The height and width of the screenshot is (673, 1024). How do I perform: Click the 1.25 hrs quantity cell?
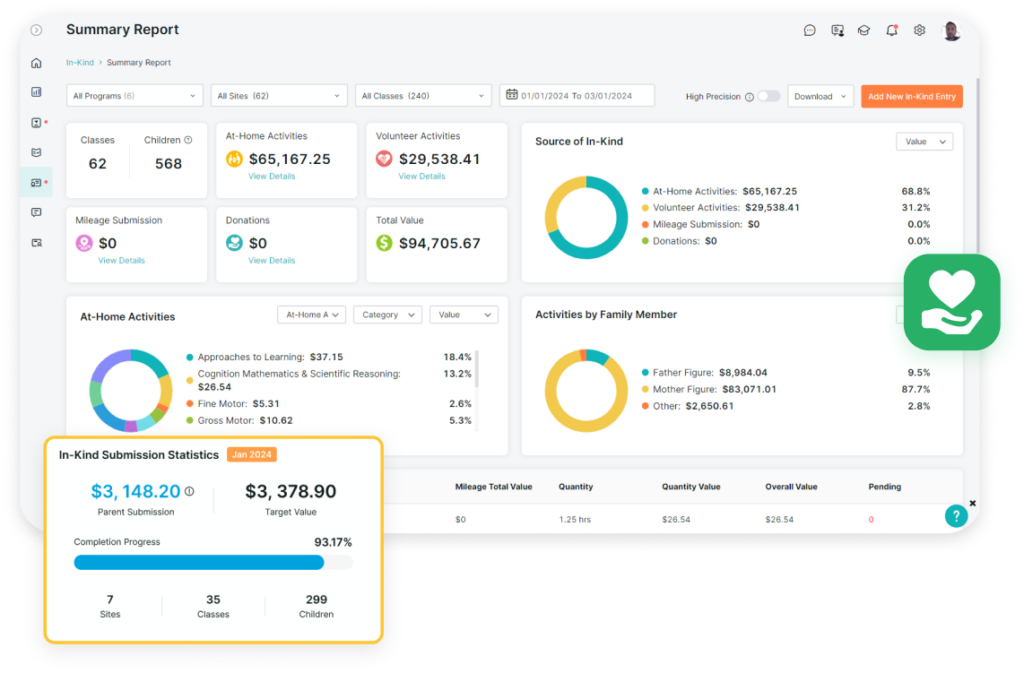(x=575, y=520)
